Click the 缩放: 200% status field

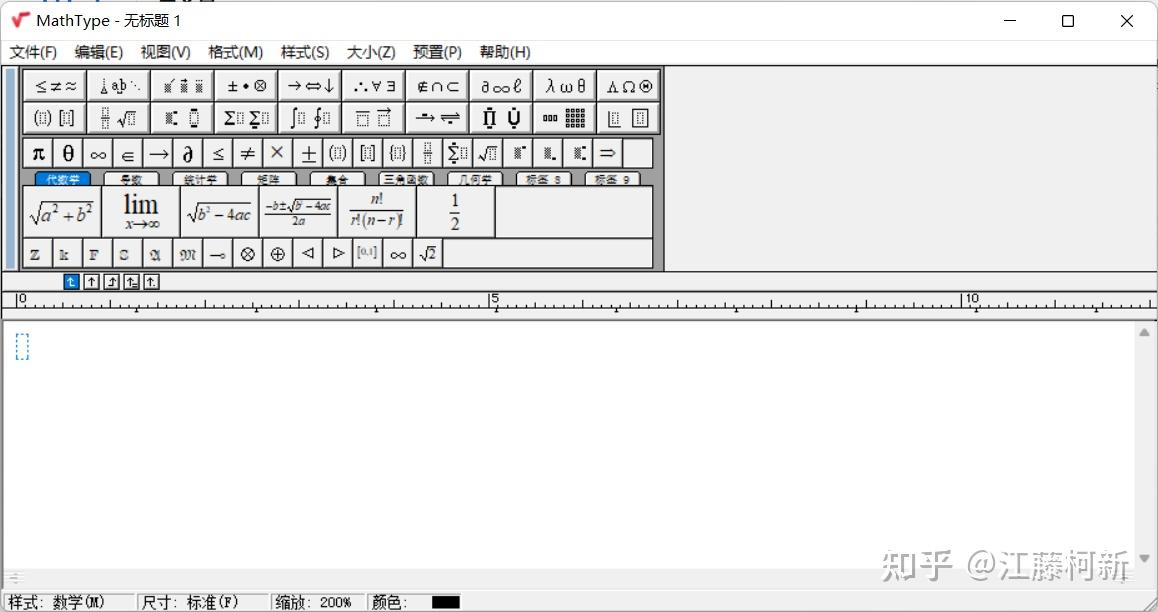[x=319, y=602]
